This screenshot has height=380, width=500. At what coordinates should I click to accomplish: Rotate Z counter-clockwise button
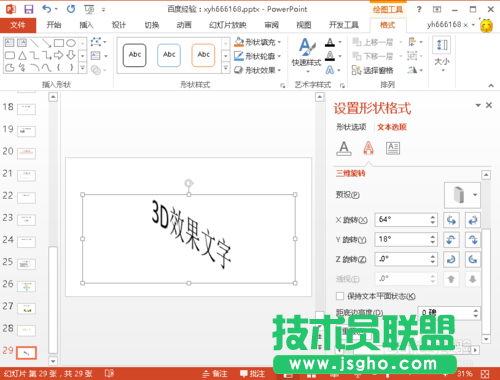tap(473, 259)
